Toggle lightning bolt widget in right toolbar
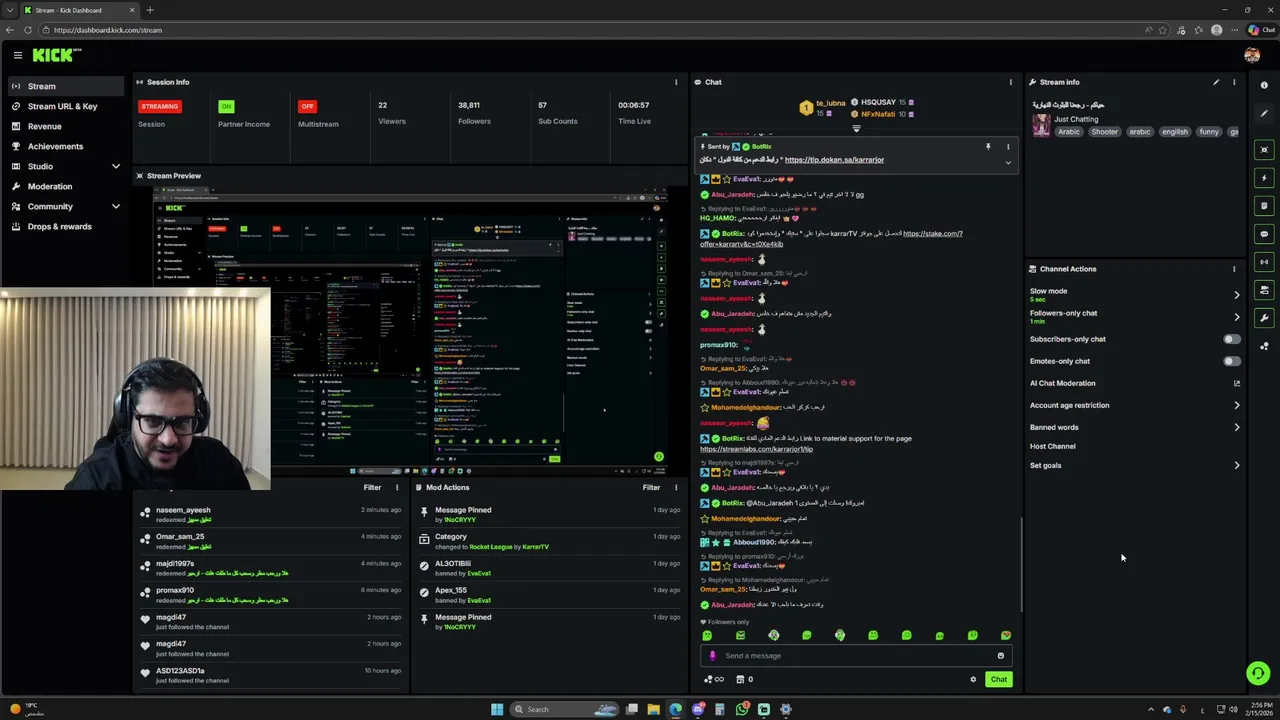Image resolution: width=1280 pixels, height=720 pixels. 1264,178
